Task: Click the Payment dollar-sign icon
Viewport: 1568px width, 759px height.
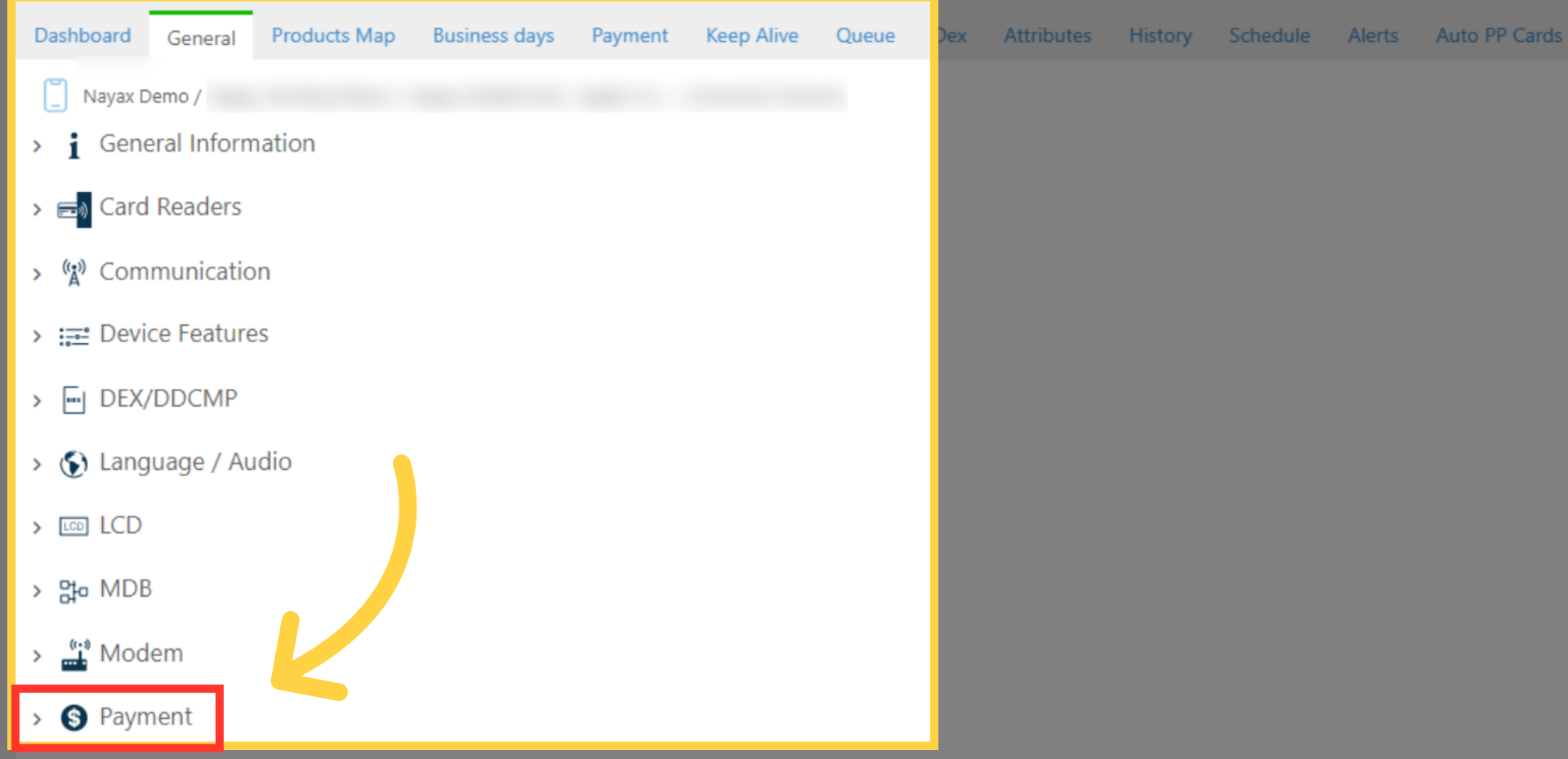Action: click(x=73, y=718)
